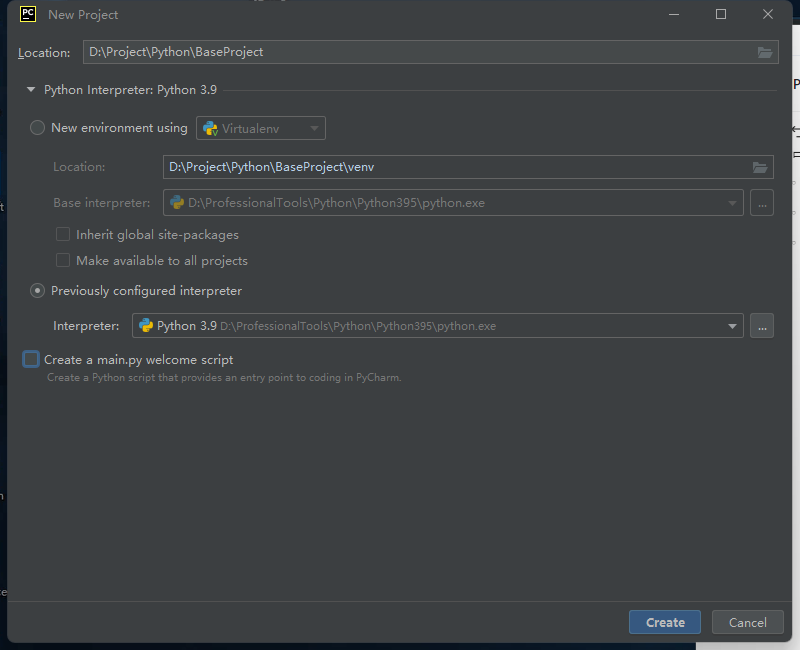Click Python icon in Base interpreter field
Screen dimensions: 800x650
point(177,203)
